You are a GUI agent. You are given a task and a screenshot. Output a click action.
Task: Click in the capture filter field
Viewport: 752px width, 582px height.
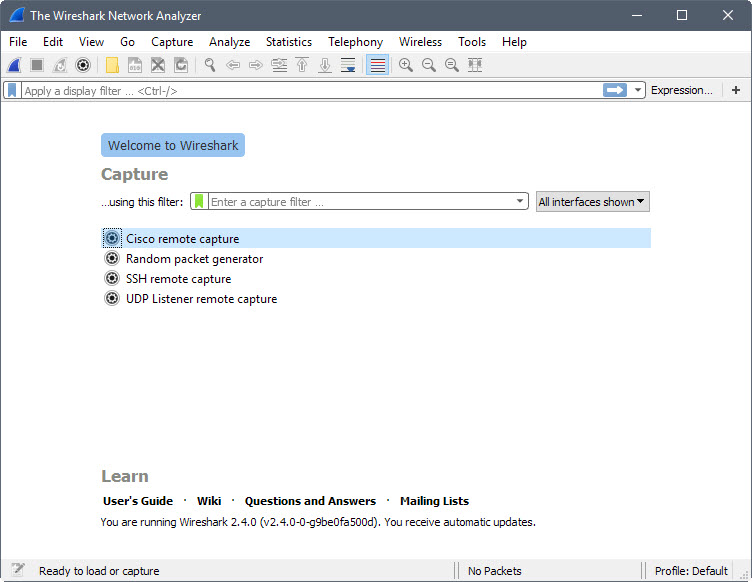coord(361,202)
